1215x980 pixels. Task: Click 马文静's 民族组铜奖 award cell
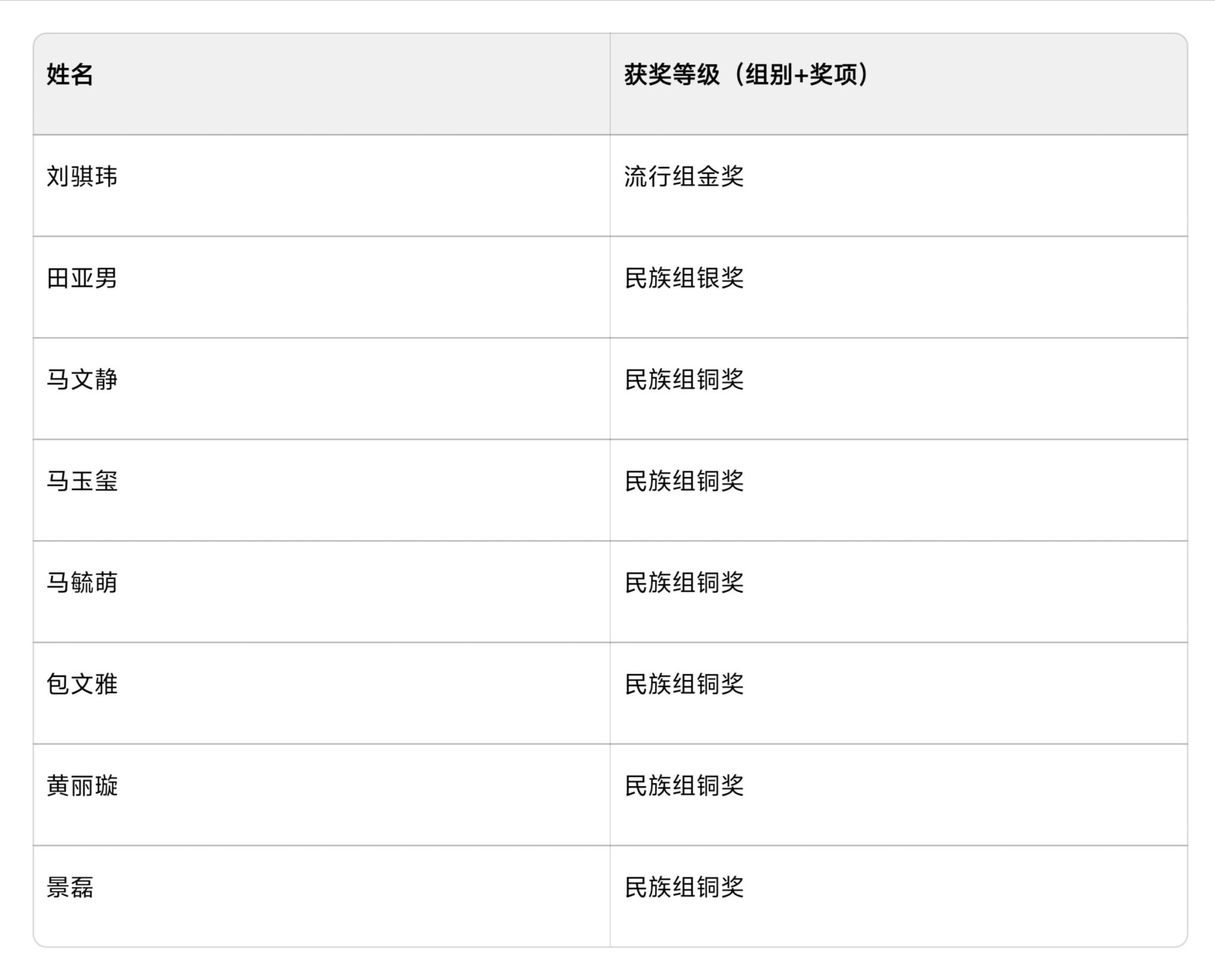point(683,379)
